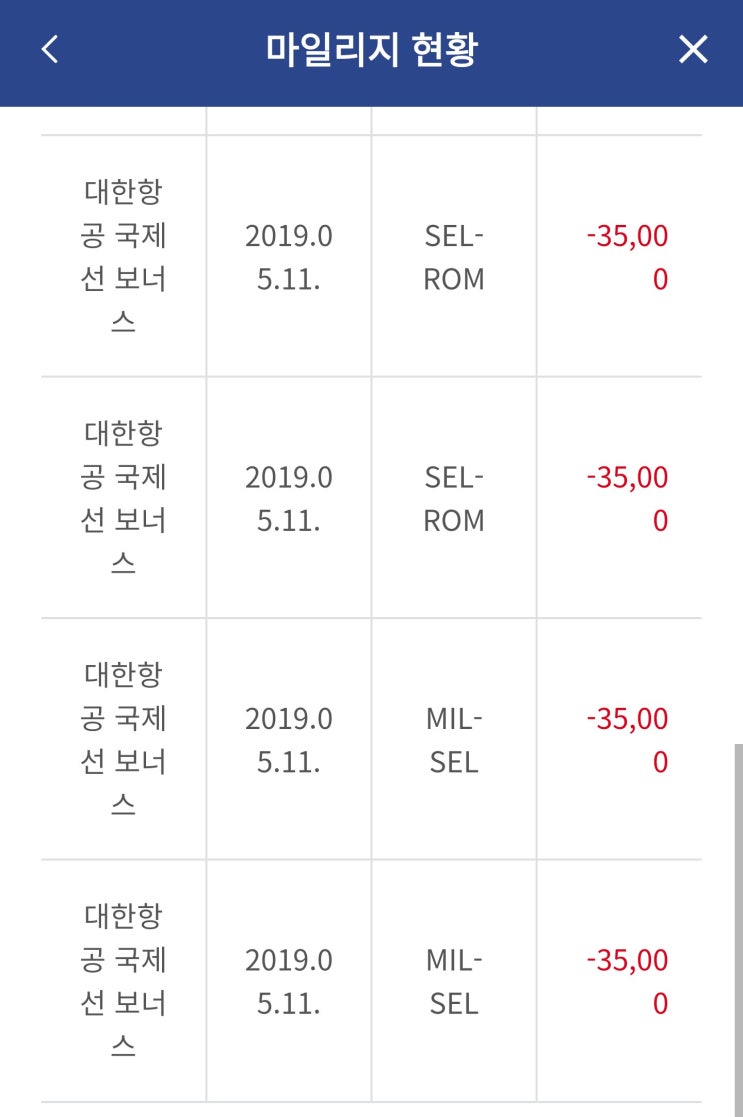Image resolution: width=743 pixels, height=1117 pixels.
Task: Close the 마일리지 현황 screen
Action: [693, 49]
